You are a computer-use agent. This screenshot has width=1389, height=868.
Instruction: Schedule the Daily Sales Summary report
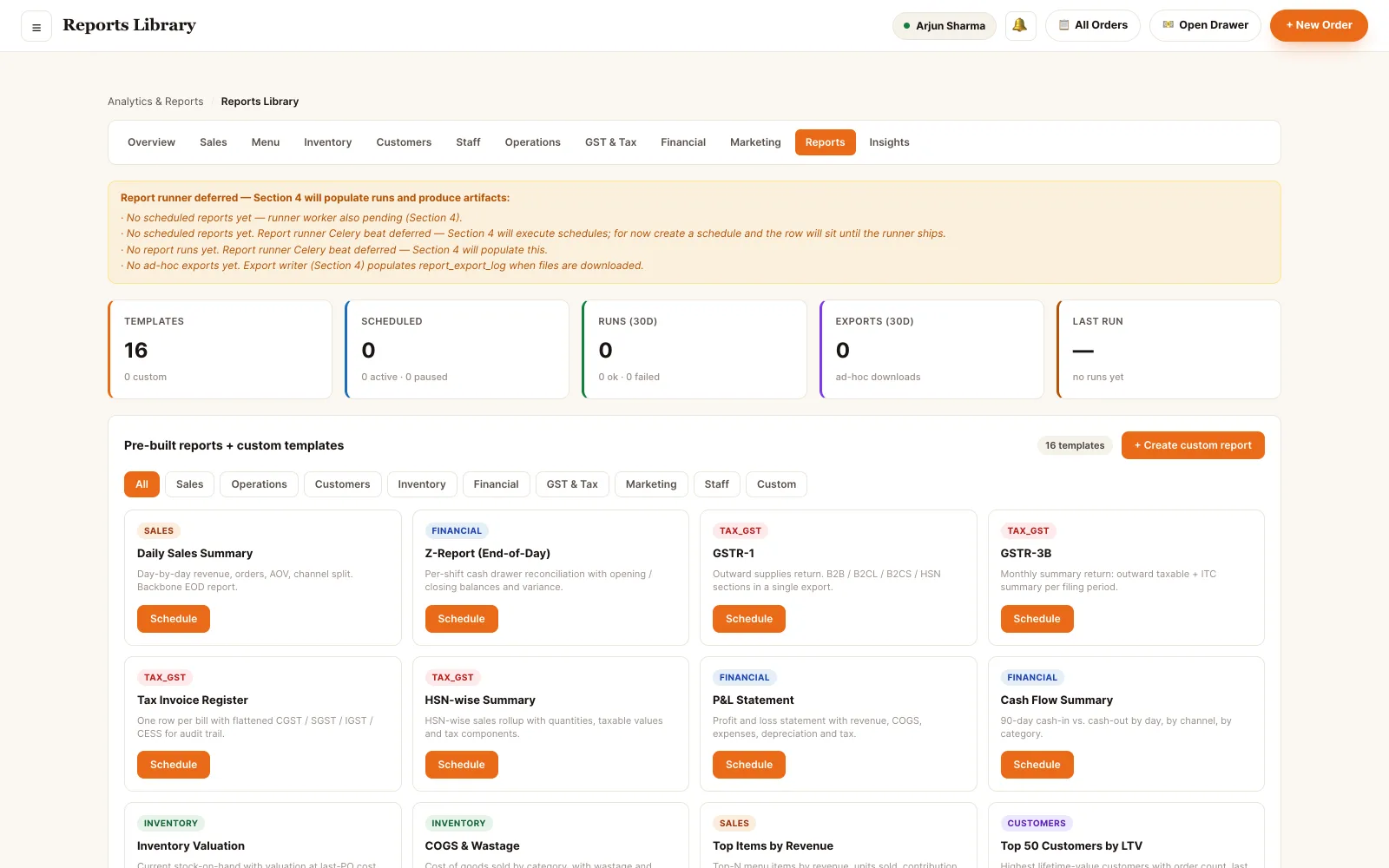point(174,619)
